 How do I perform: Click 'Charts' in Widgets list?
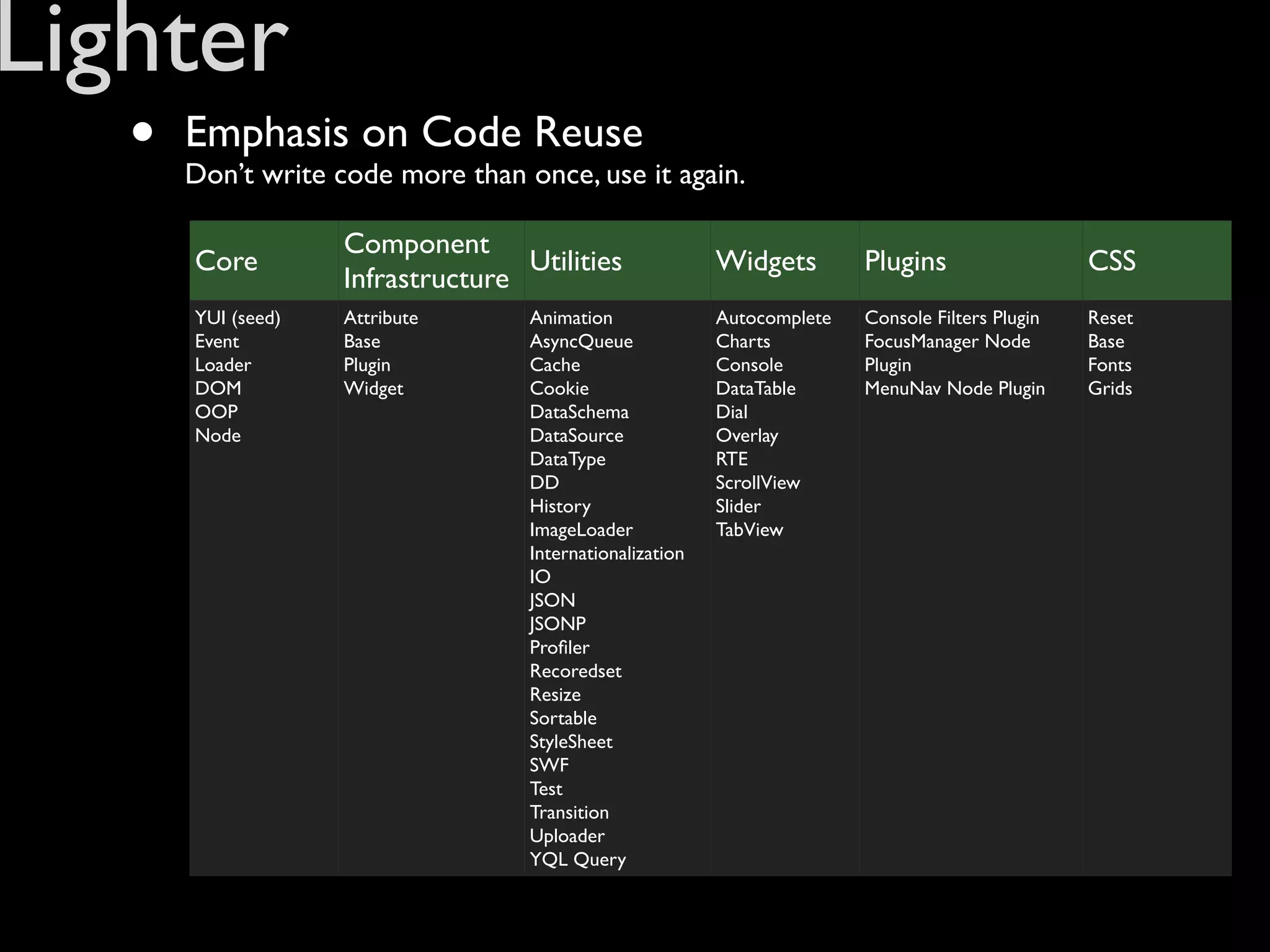743,342
